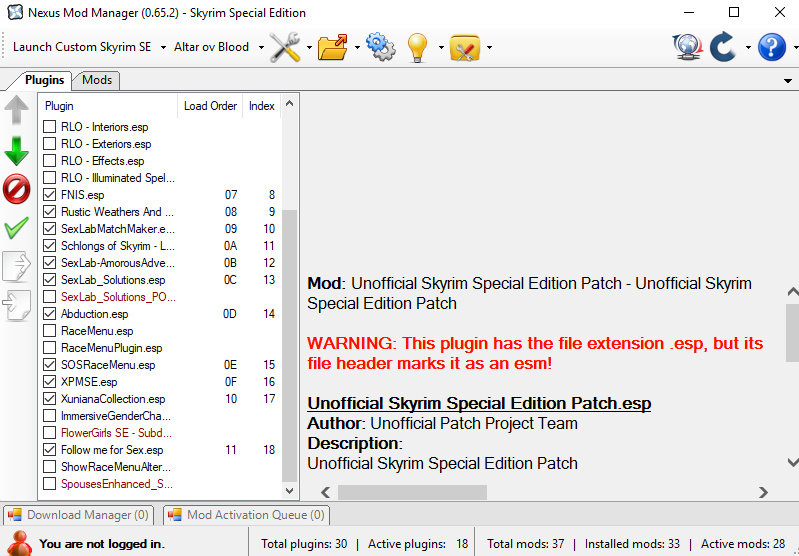Expand Launch Custom Skyrim SE dropdown arrow

(163, 47)
